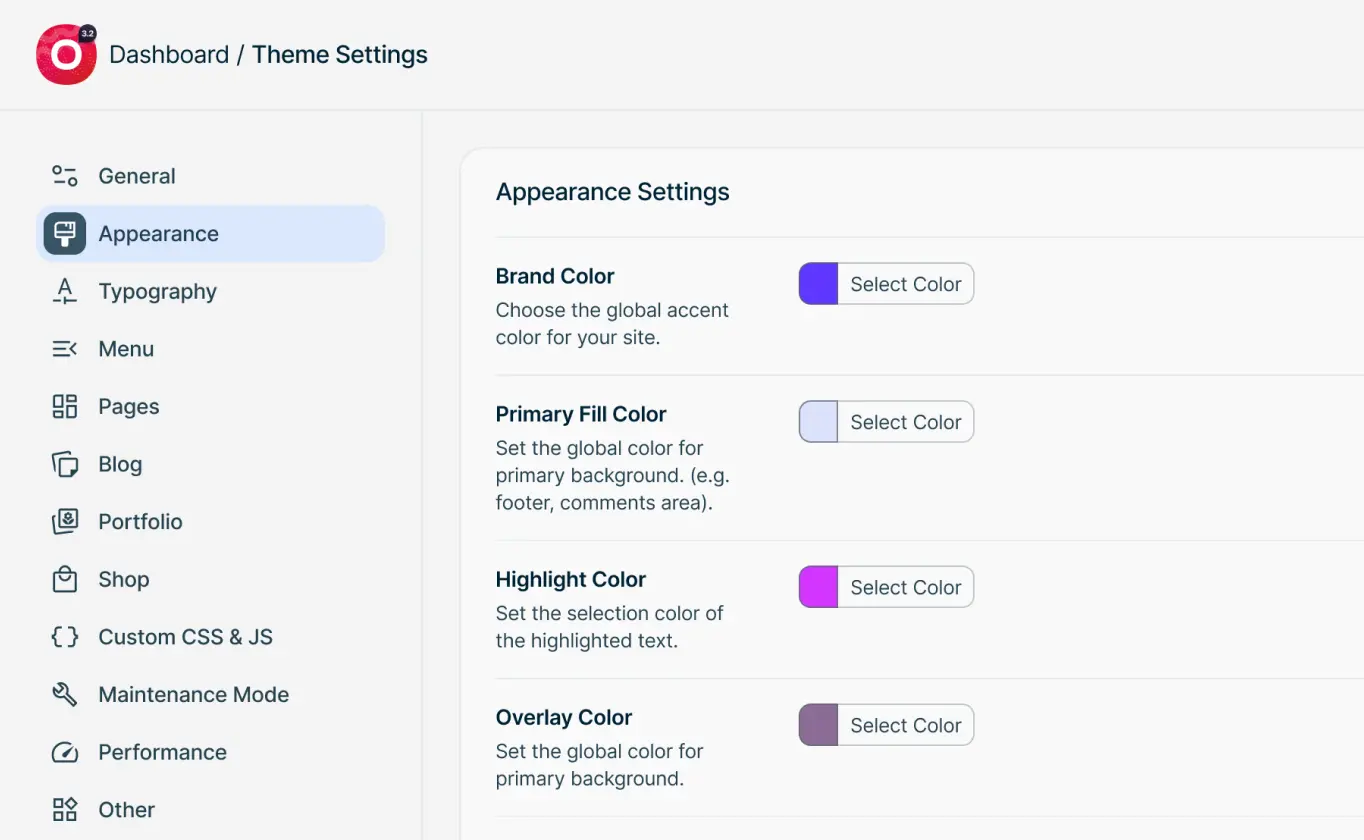This screenshot has height=840, width=1364.
Task: Select the Maintenance Mode wrench icon
Action: (64, 694)
